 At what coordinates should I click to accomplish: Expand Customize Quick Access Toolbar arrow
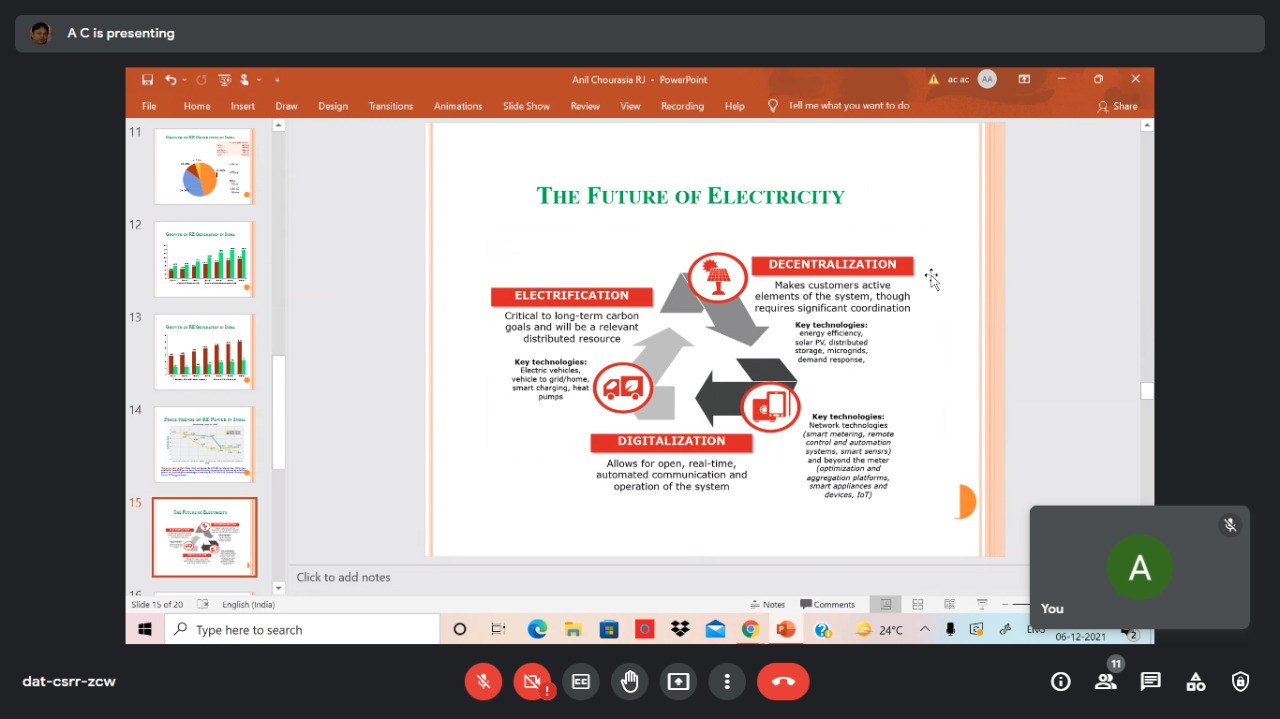coord(277,80)
